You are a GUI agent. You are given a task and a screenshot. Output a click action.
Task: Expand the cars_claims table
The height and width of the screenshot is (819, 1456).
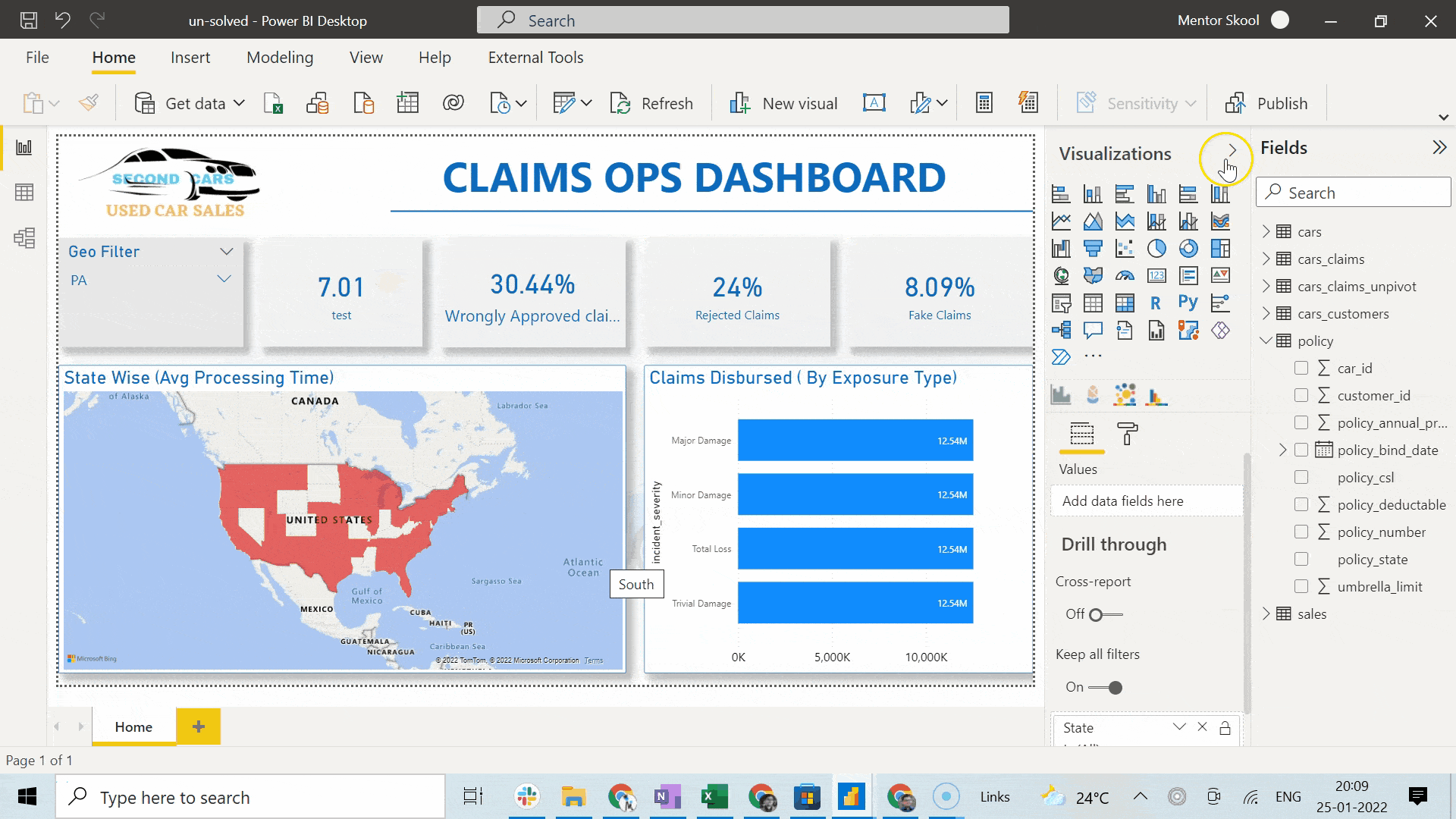point(1266,259)
